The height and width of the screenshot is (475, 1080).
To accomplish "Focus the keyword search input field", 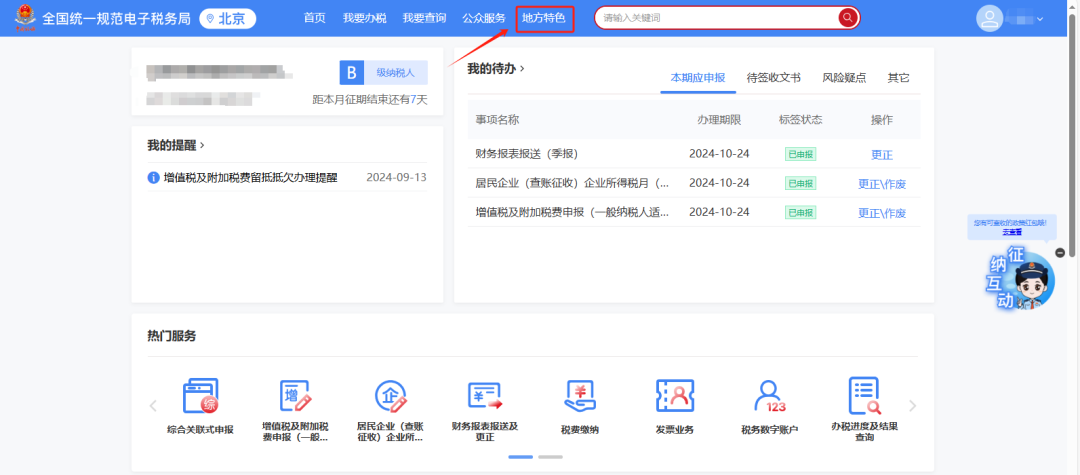I will tap(716, 18).
